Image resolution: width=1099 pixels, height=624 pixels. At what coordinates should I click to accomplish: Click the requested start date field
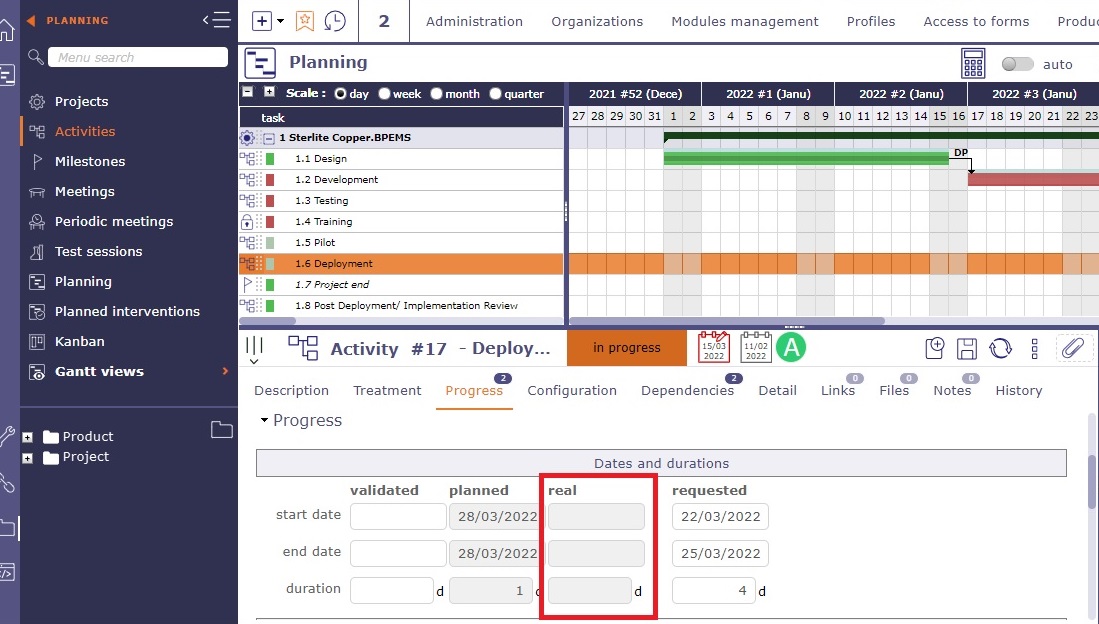720,517
